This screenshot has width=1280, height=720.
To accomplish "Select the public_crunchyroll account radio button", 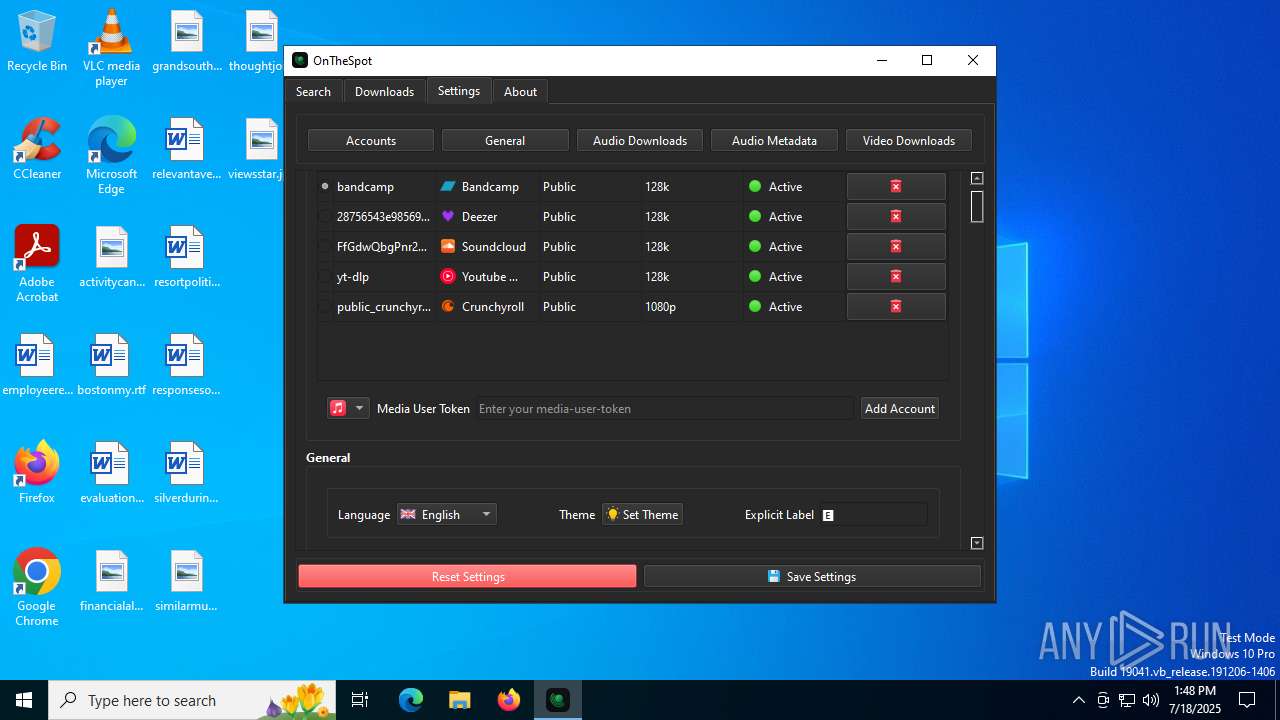I will click(x=325, y=306).
